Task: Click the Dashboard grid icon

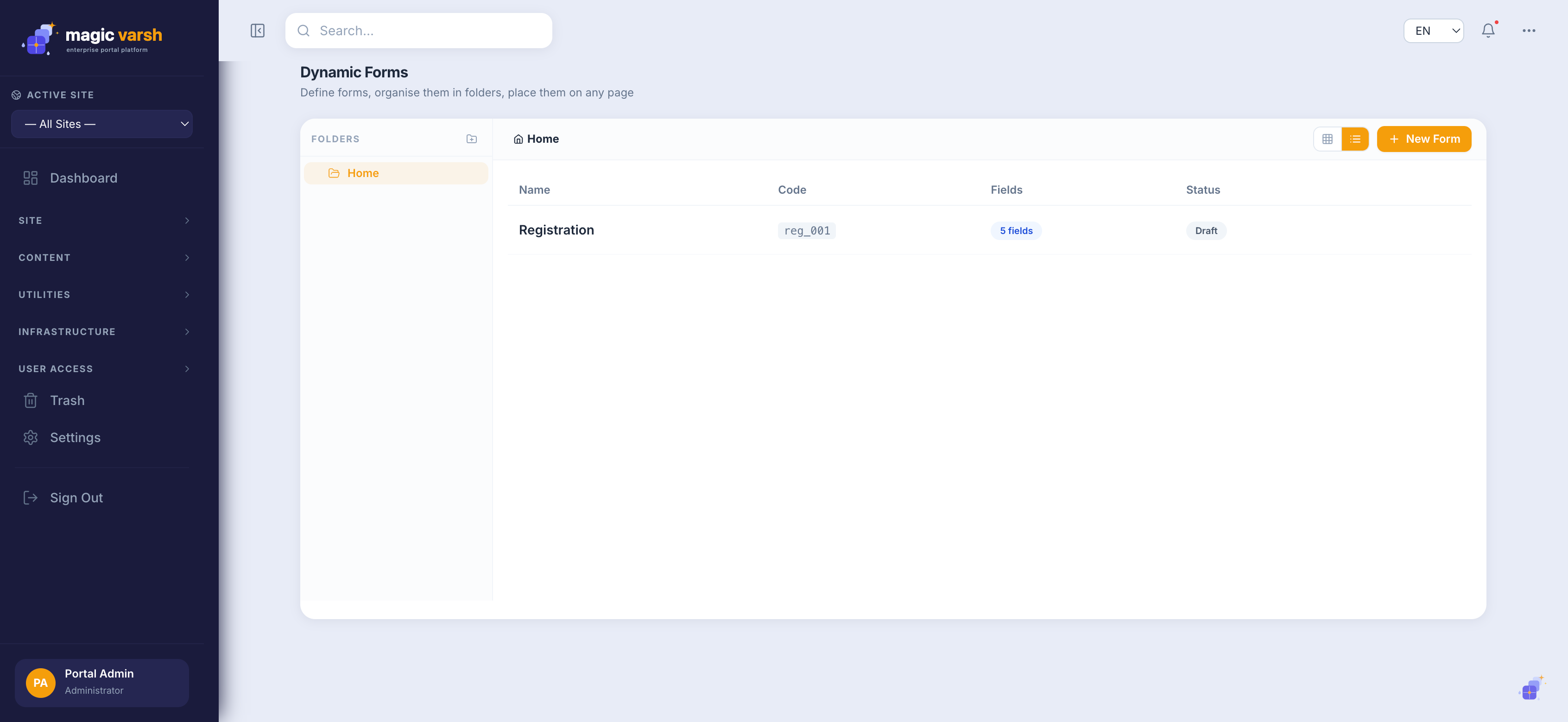Action: [x=31, y=178]
